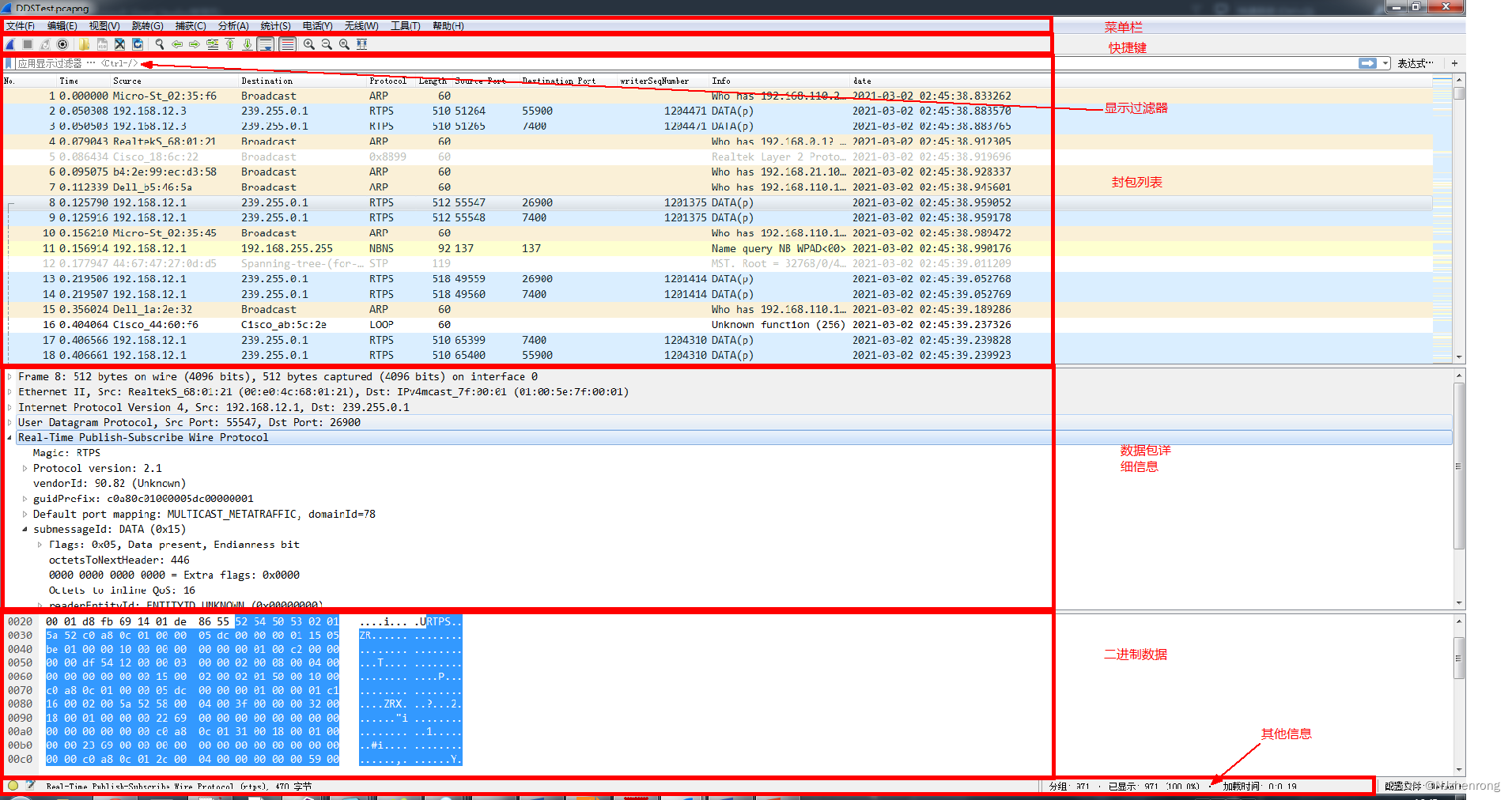Screen dimensions: 1512x800
Task: Reload this capture file
Action: 138,44
